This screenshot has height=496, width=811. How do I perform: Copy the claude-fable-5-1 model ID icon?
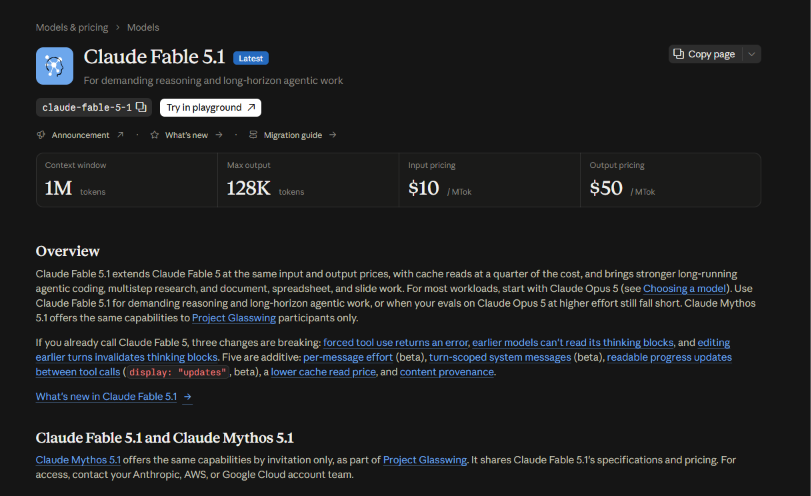[x=141, y=107]
